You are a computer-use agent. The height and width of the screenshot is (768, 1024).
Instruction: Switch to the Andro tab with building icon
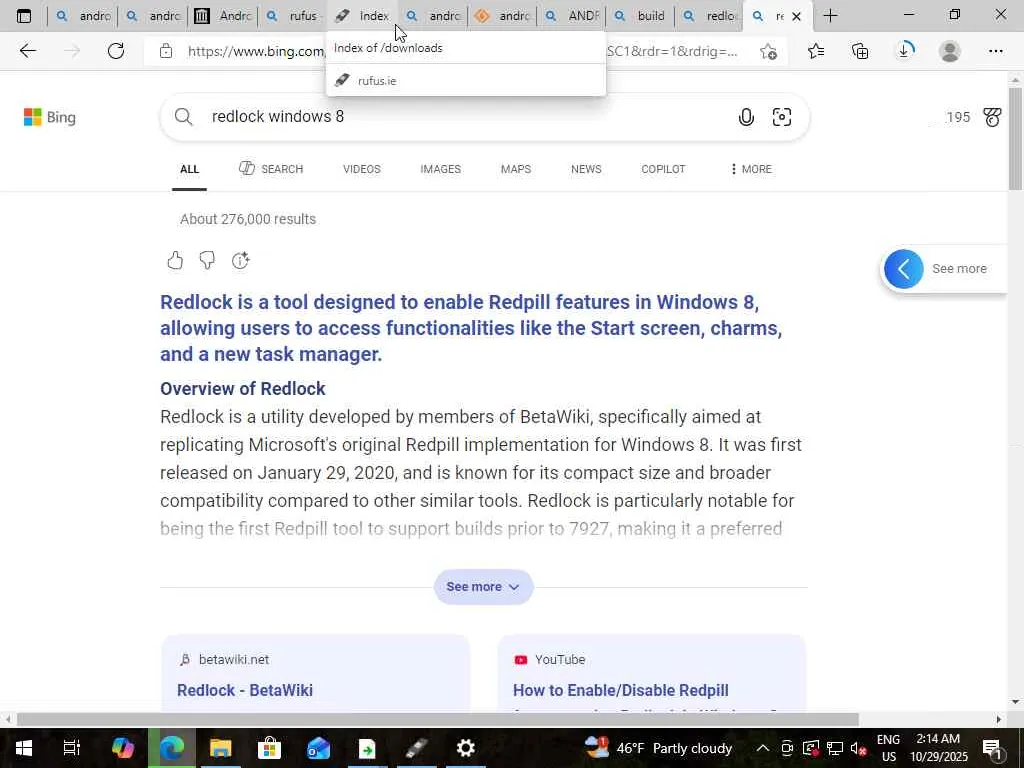(x=222, y=16)
